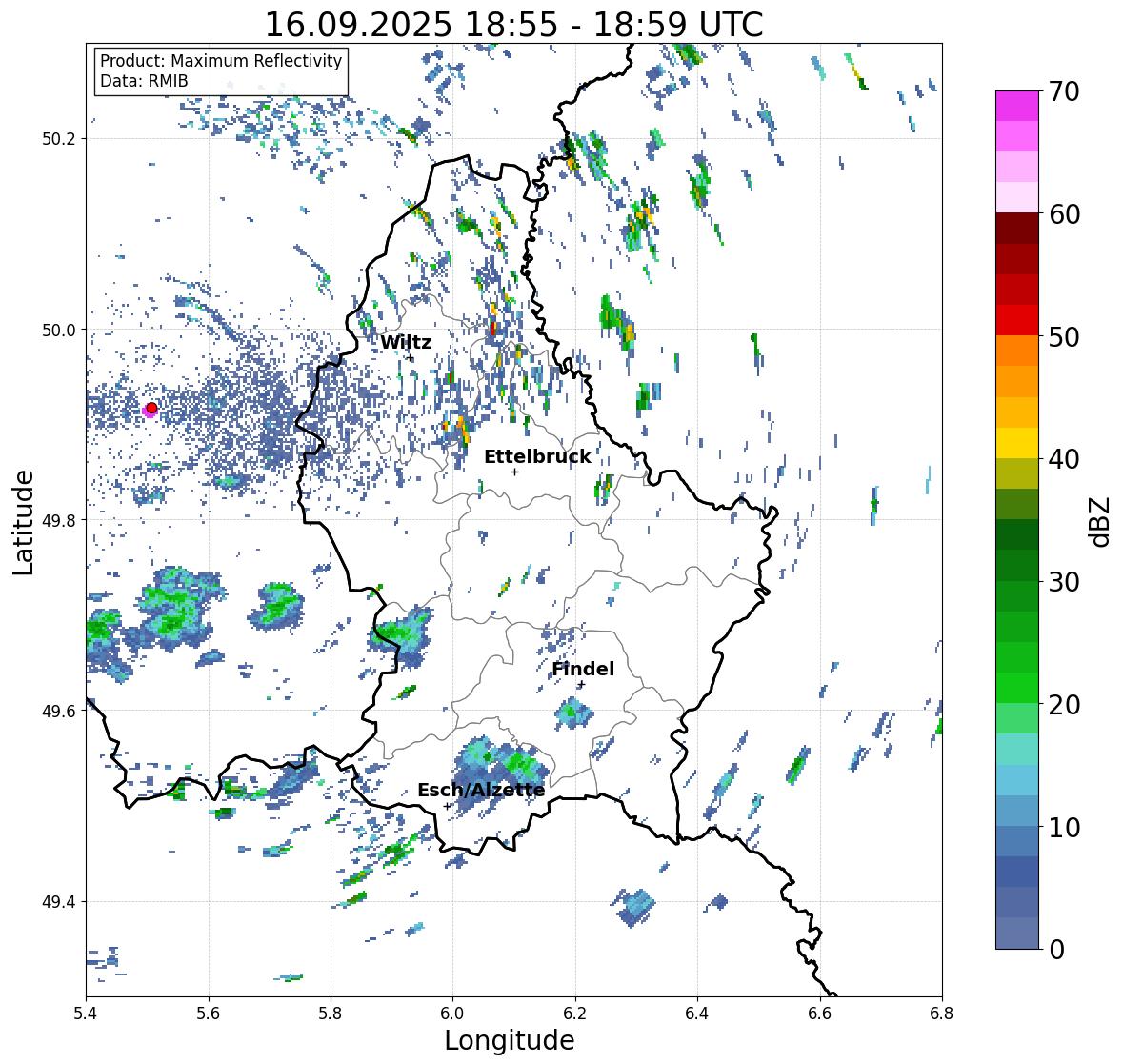Click the Longitude axis label
The height and width of the screenshot is (1064, 1123).
pos(510,1040)
